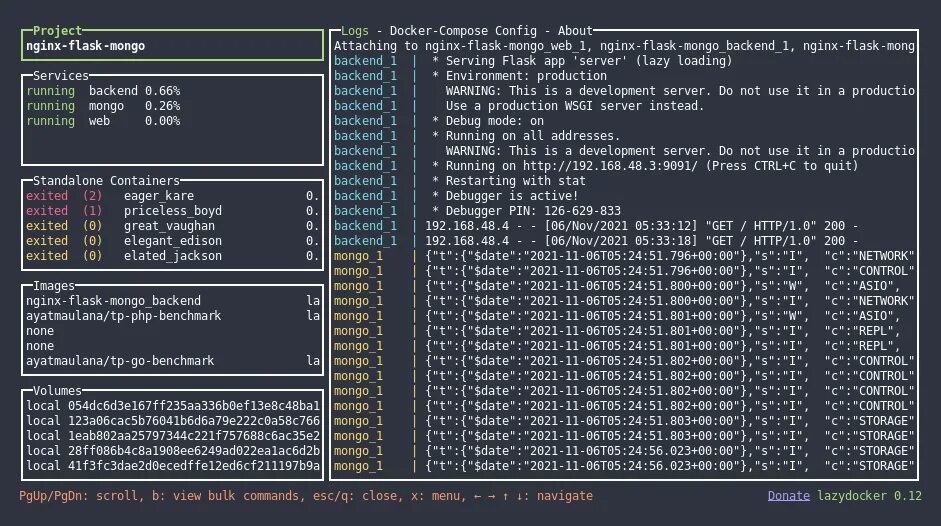Select the mongo service row
The height and width of the screenshot is (526, 941).
pyautogui.click(x=172, y=106)
